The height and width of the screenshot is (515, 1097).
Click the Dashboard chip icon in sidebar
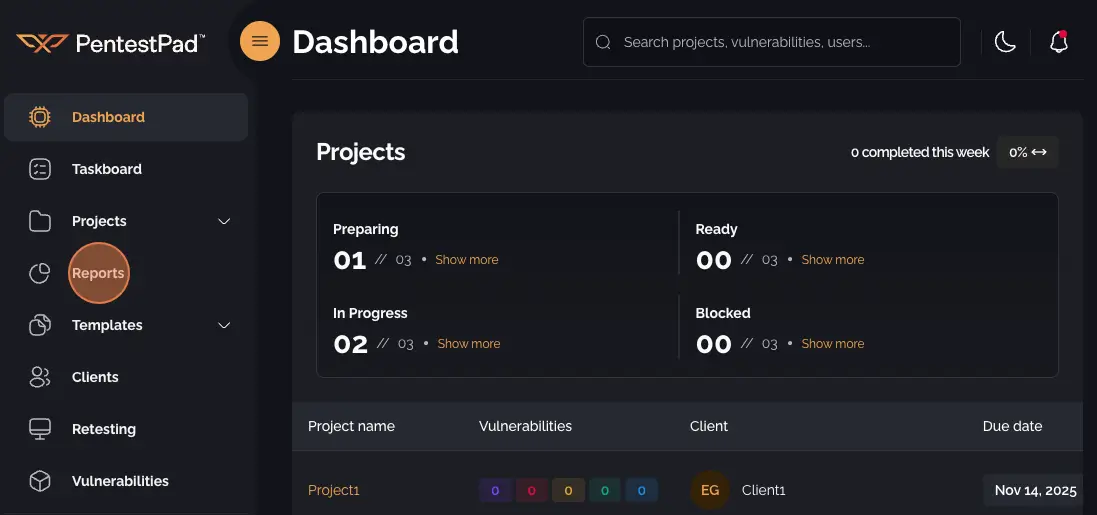pos(40,117)
